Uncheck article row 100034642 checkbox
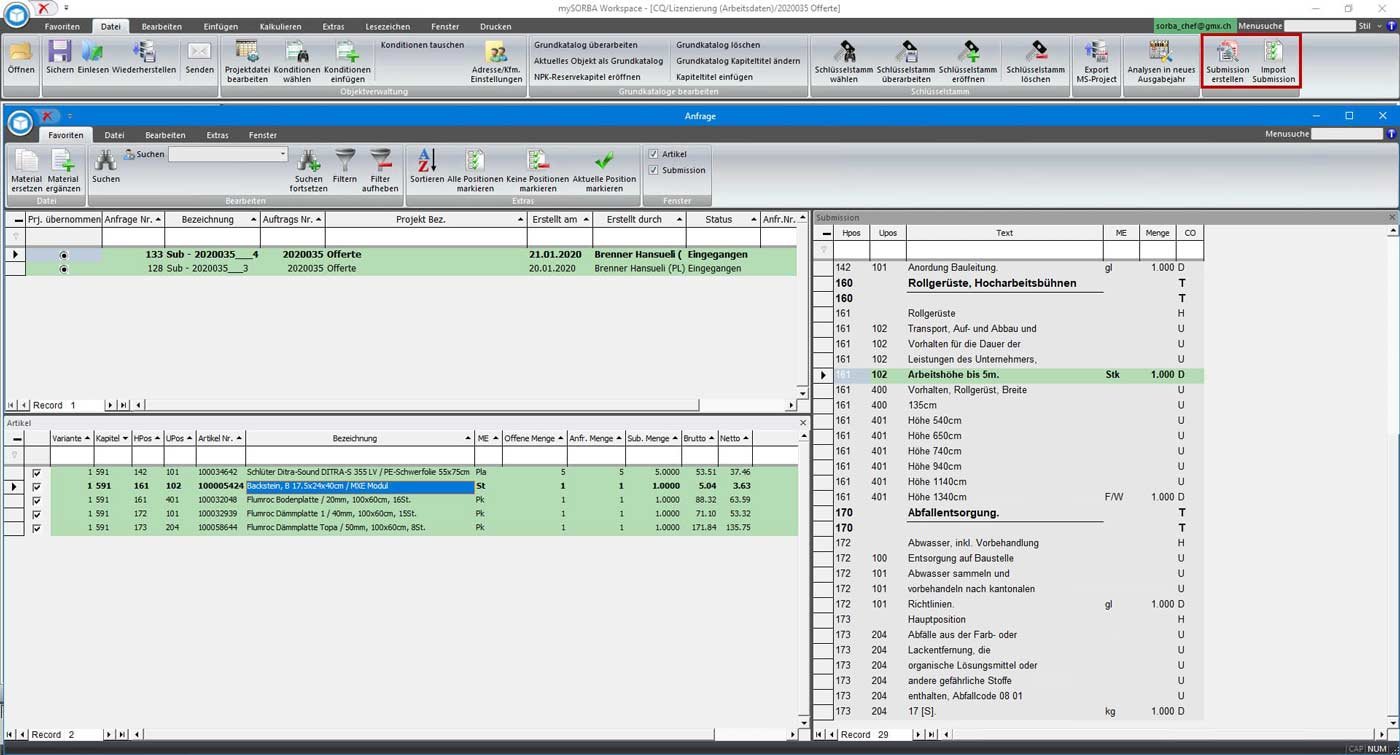Image resolution: width=1400 pixels, height=755 pixels. pos(37,472)
